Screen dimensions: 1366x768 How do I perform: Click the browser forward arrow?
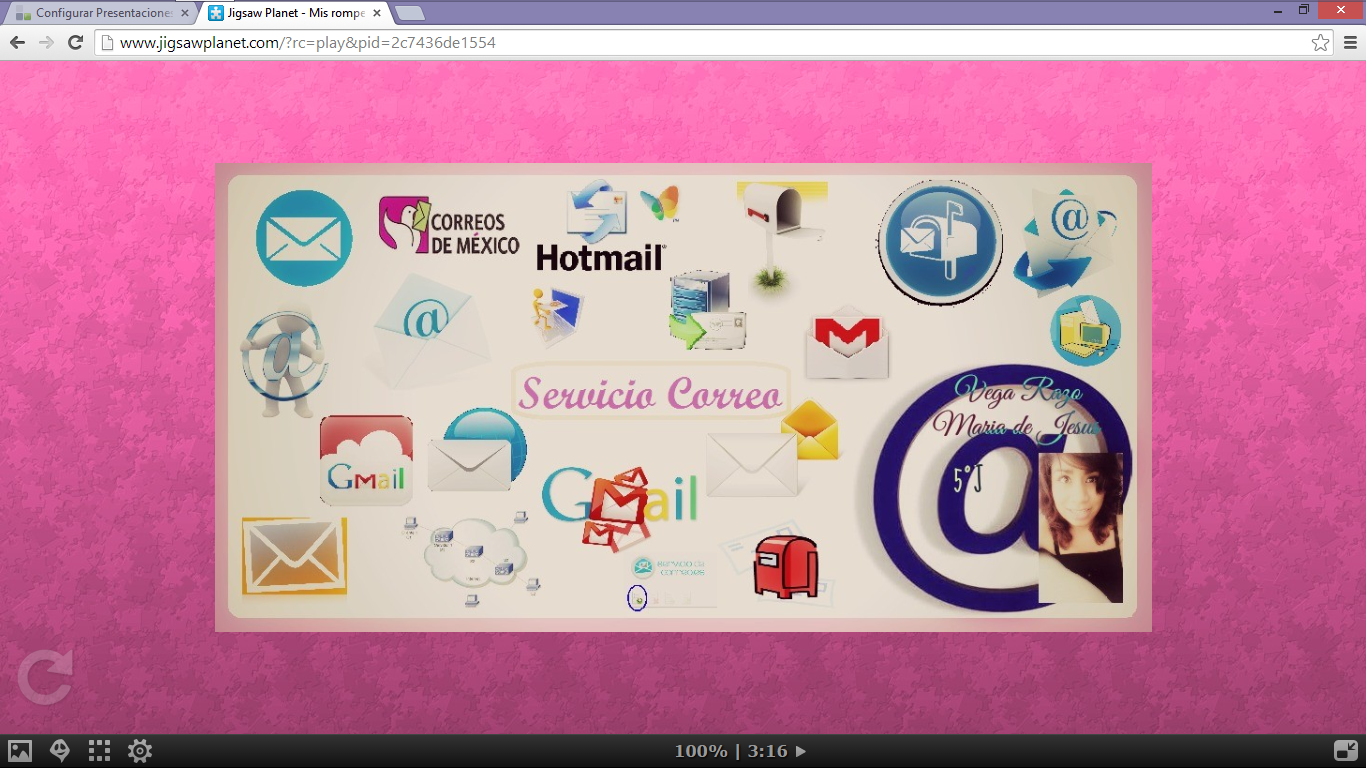click(46, 42)
